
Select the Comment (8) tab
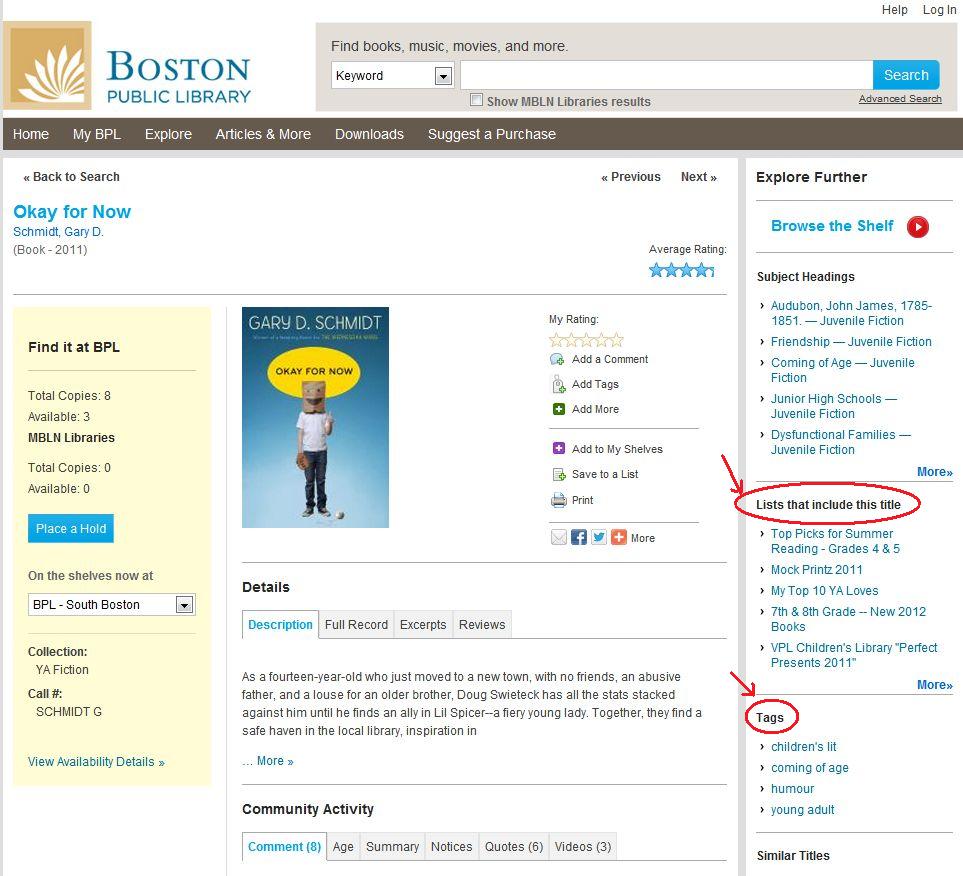click(x=284, y=847)
